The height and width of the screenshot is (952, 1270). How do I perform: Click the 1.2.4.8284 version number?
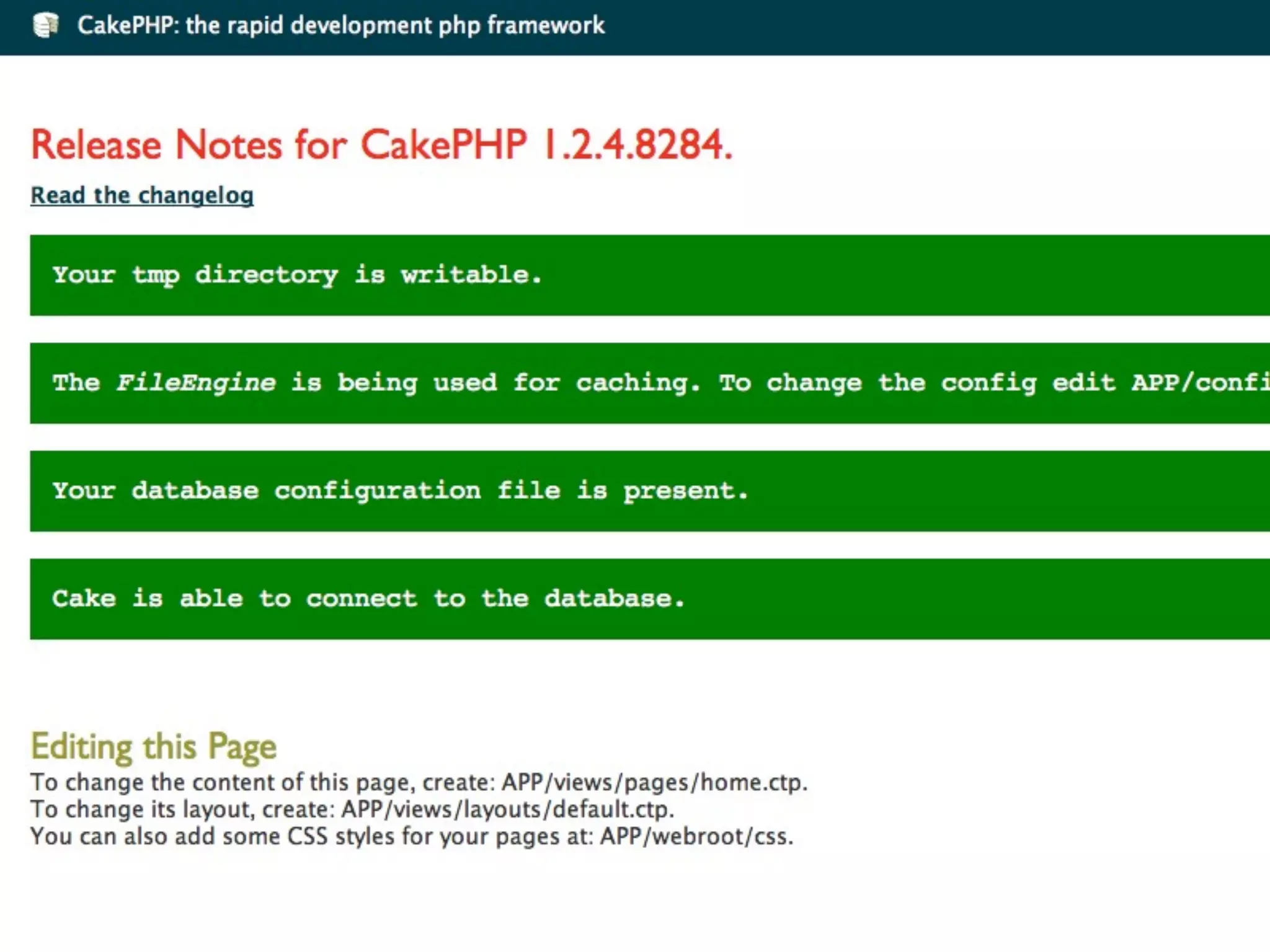(x=637, y=145)
